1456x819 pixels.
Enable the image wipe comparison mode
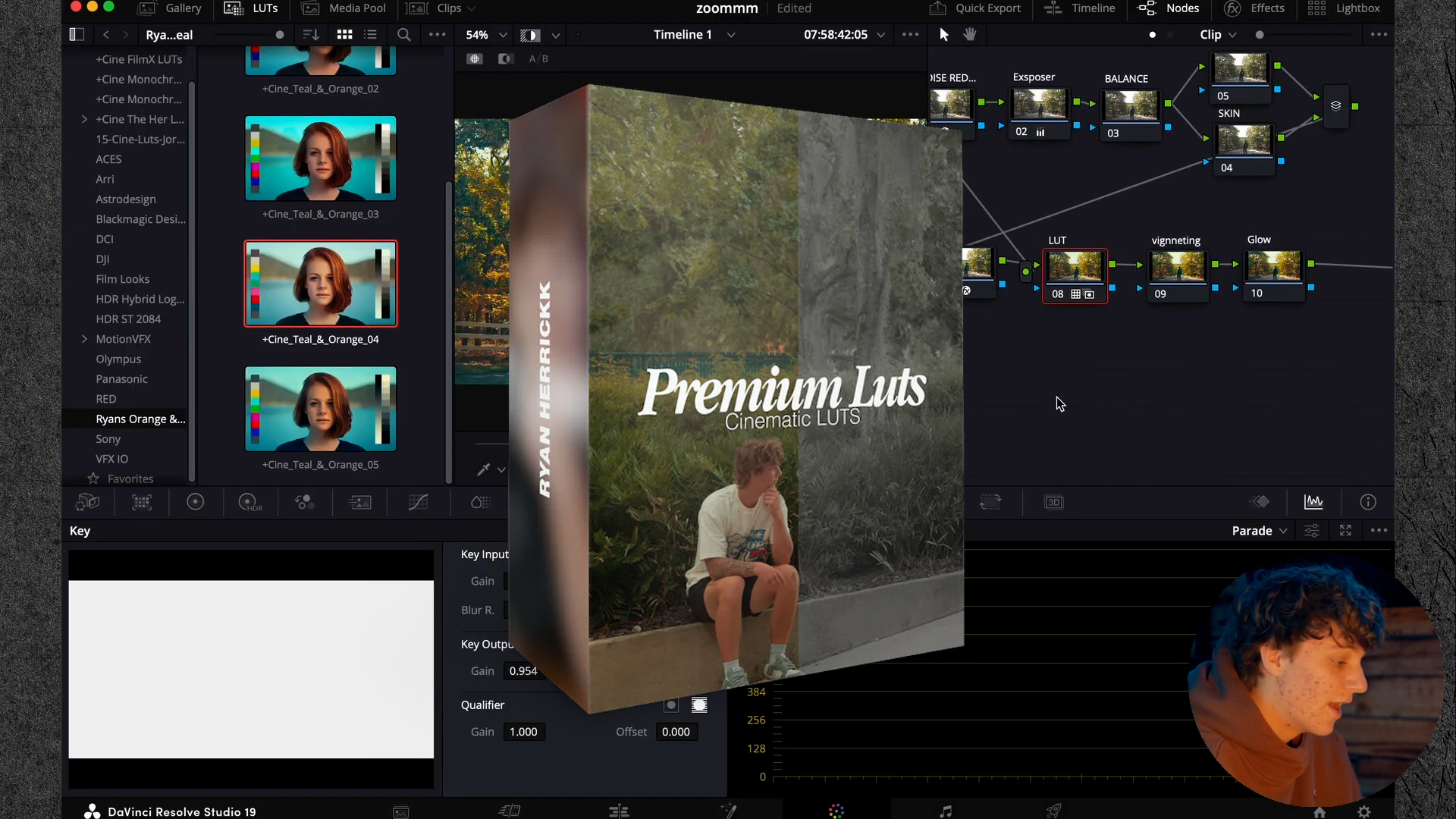pos(505,58)
